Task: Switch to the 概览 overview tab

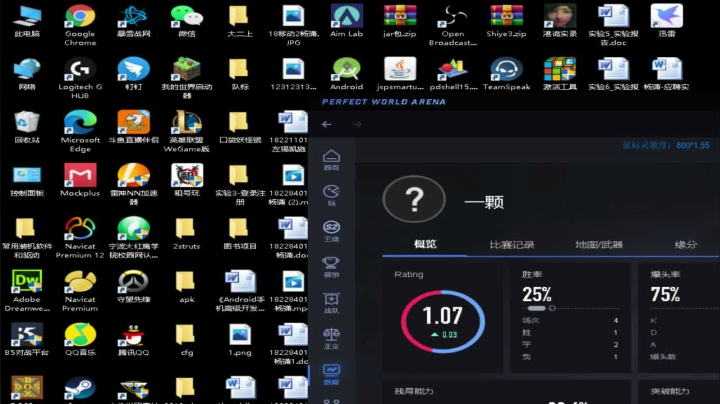Action: click(425, 244)
